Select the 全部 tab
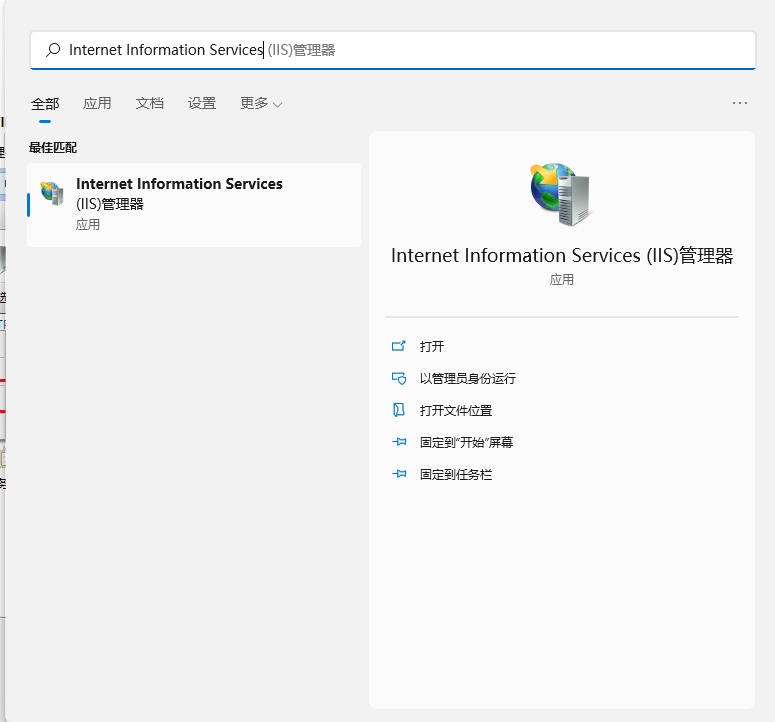Screen dimensions: 775x722 pos(45,104)
